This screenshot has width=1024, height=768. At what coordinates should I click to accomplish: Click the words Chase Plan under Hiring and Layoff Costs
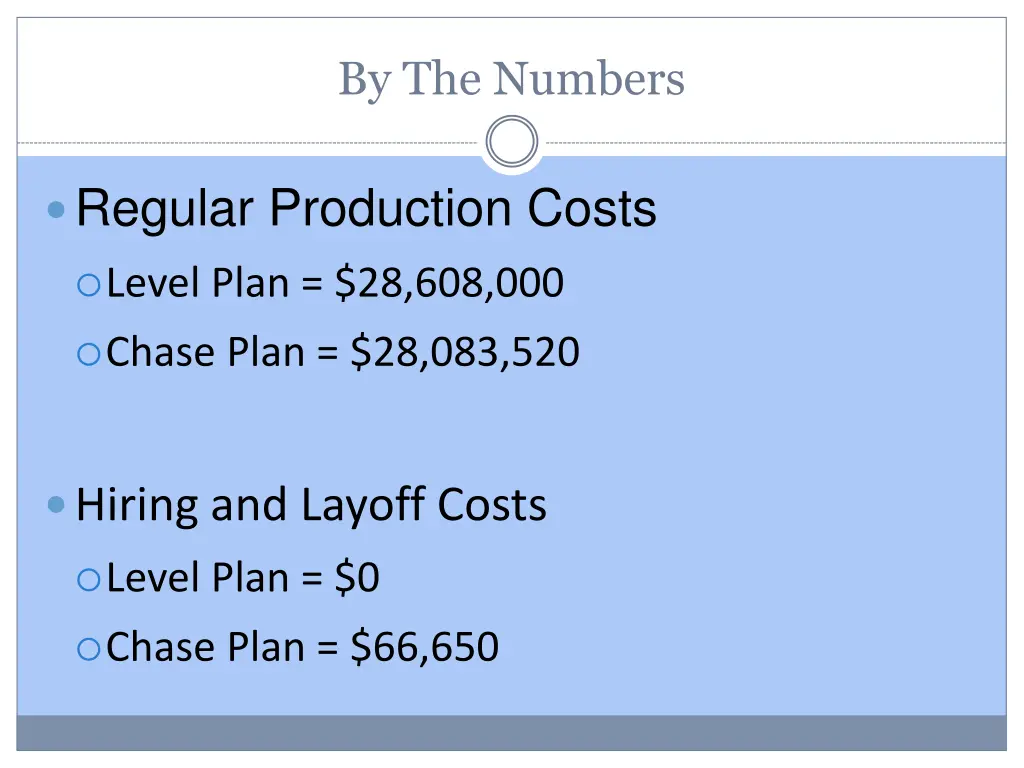[x=205, y=647]
